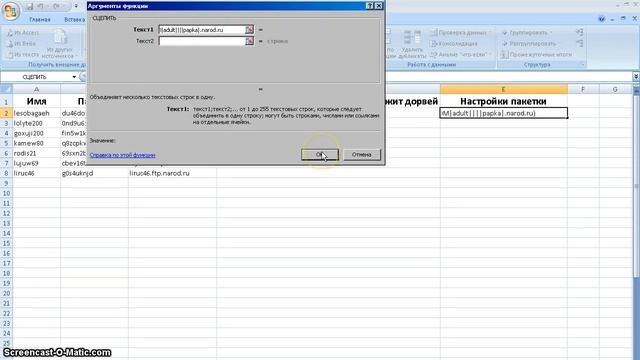
Task: Click Группировать ribbon command
Action: pyautogui.click(x=526, y=32)
